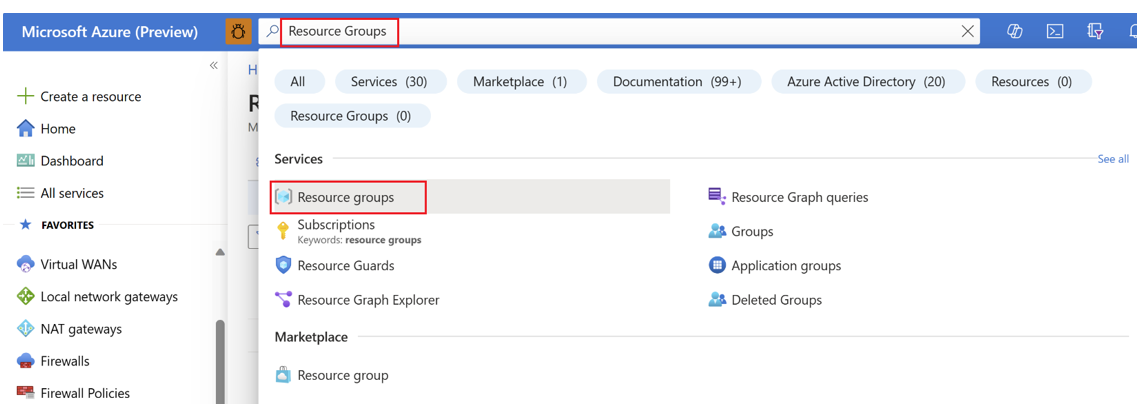Launch Cloud Shell from top bar
Image resolution: width=1137 pixels, height=413 pixels.
click(1055, 32)
